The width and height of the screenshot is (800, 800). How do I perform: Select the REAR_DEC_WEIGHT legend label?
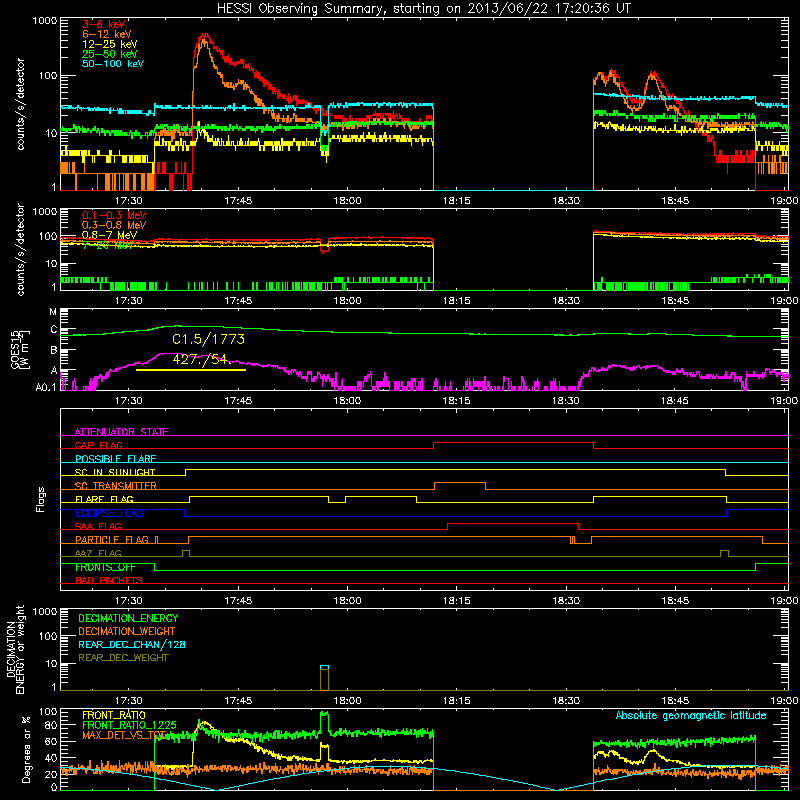(x=123, y=658)
